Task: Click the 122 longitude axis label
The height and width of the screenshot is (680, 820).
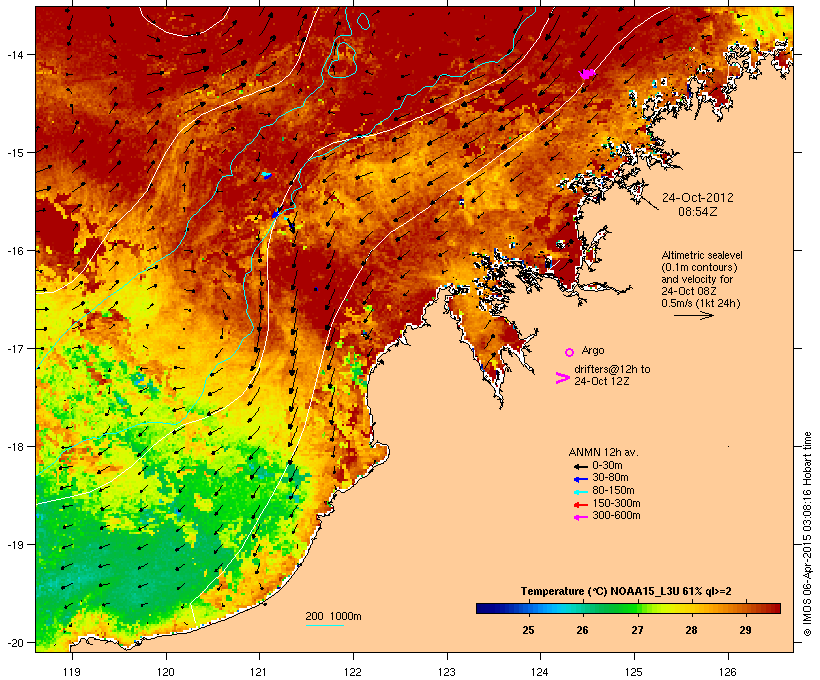Action: tap(353, 672)
